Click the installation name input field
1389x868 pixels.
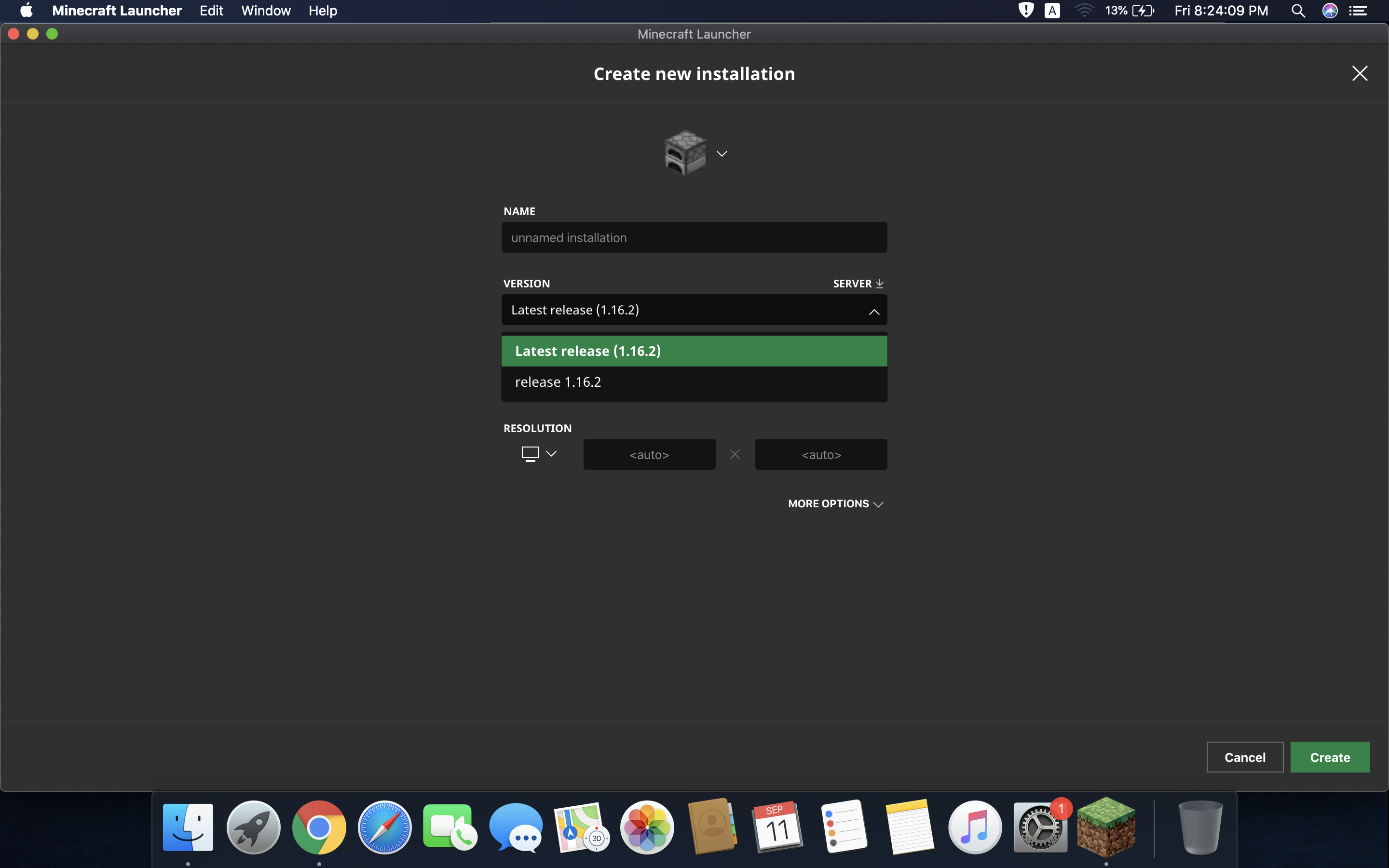[694, 238]
